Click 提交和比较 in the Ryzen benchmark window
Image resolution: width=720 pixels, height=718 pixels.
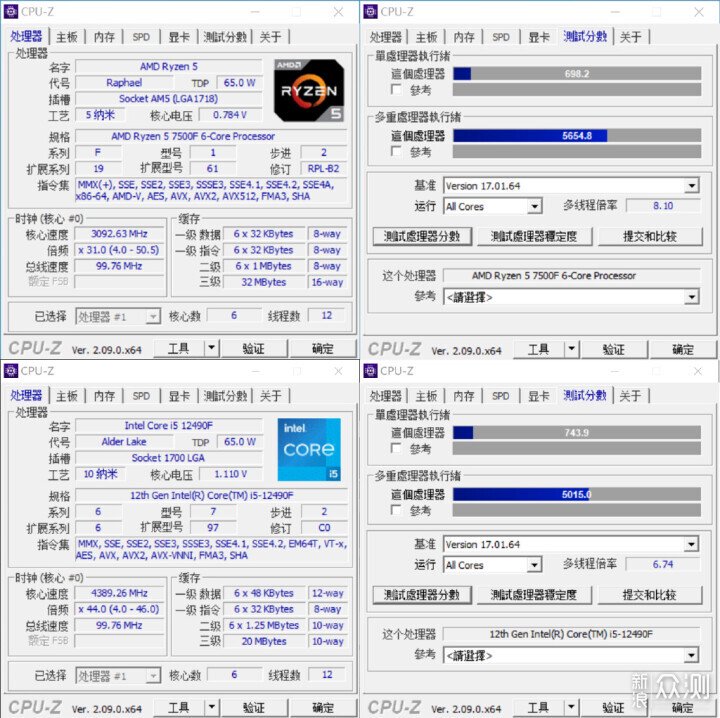[x=649, y=236]
